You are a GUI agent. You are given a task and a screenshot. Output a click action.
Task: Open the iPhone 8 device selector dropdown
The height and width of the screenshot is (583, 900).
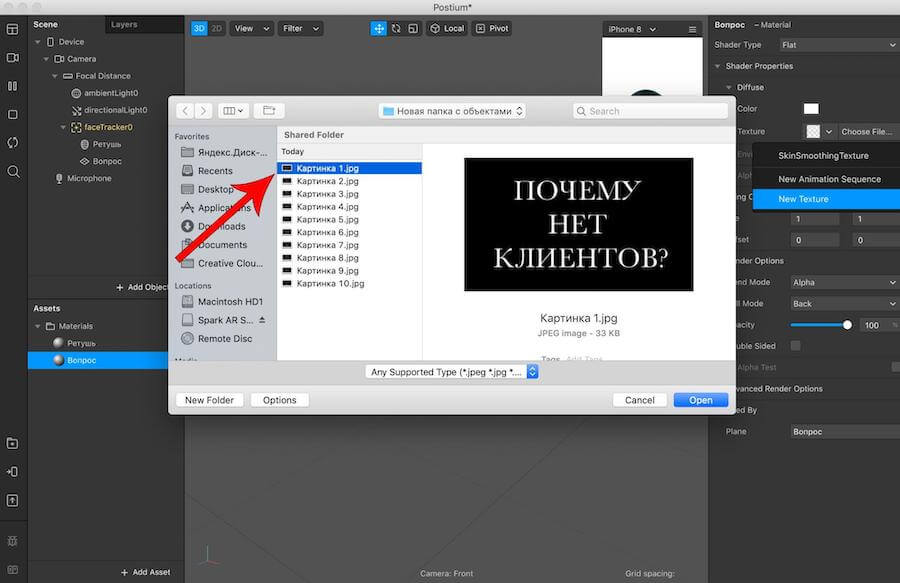click(x=635, y=28)
